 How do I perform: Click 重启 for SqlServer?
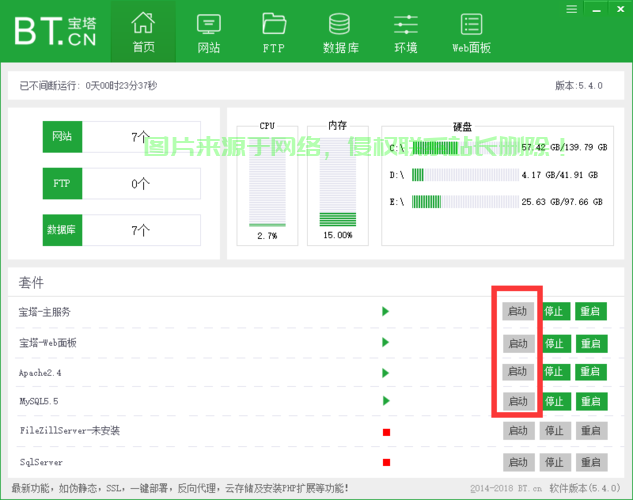(x=591, y=462)
